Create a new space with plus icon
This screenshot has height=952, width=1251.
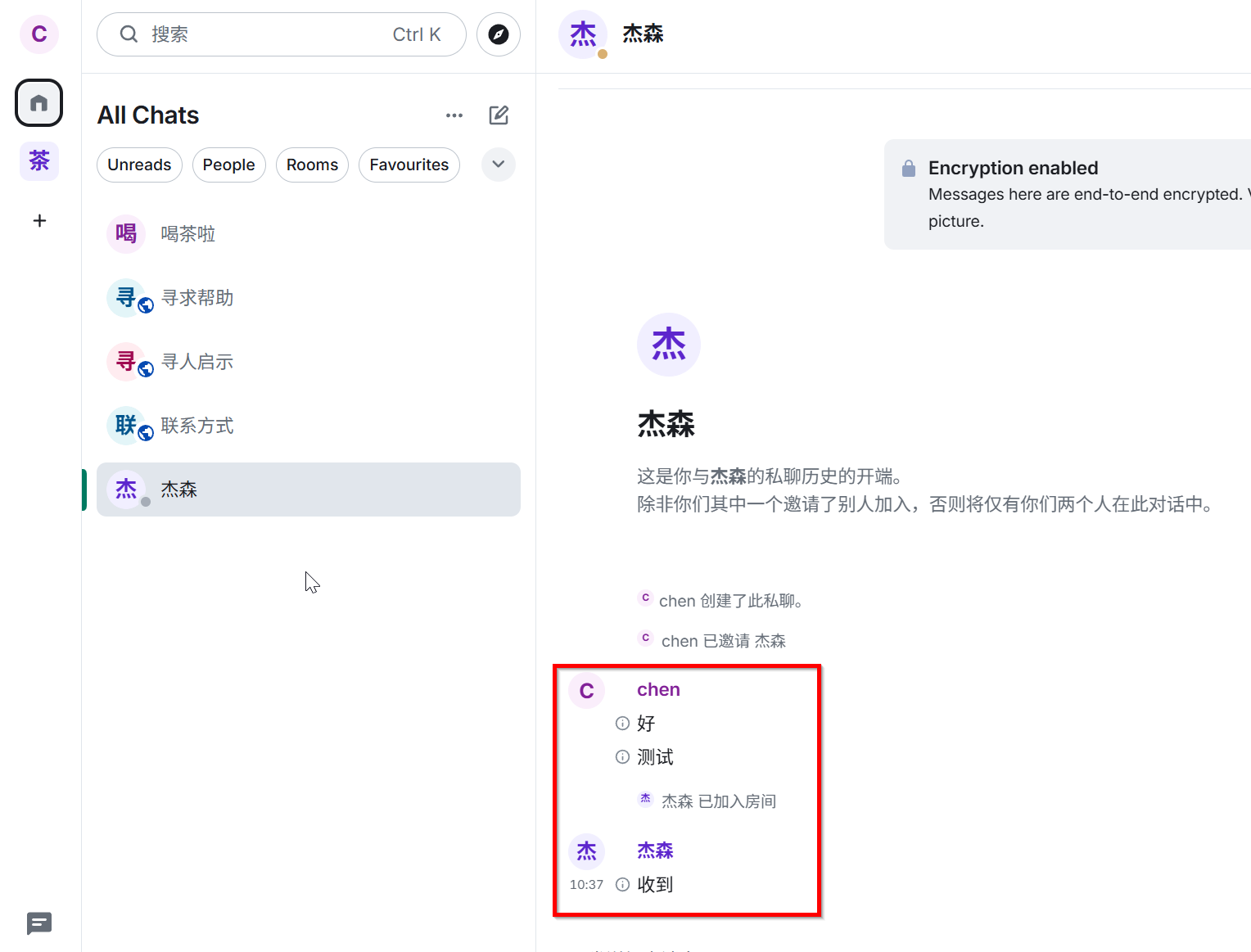39,220
